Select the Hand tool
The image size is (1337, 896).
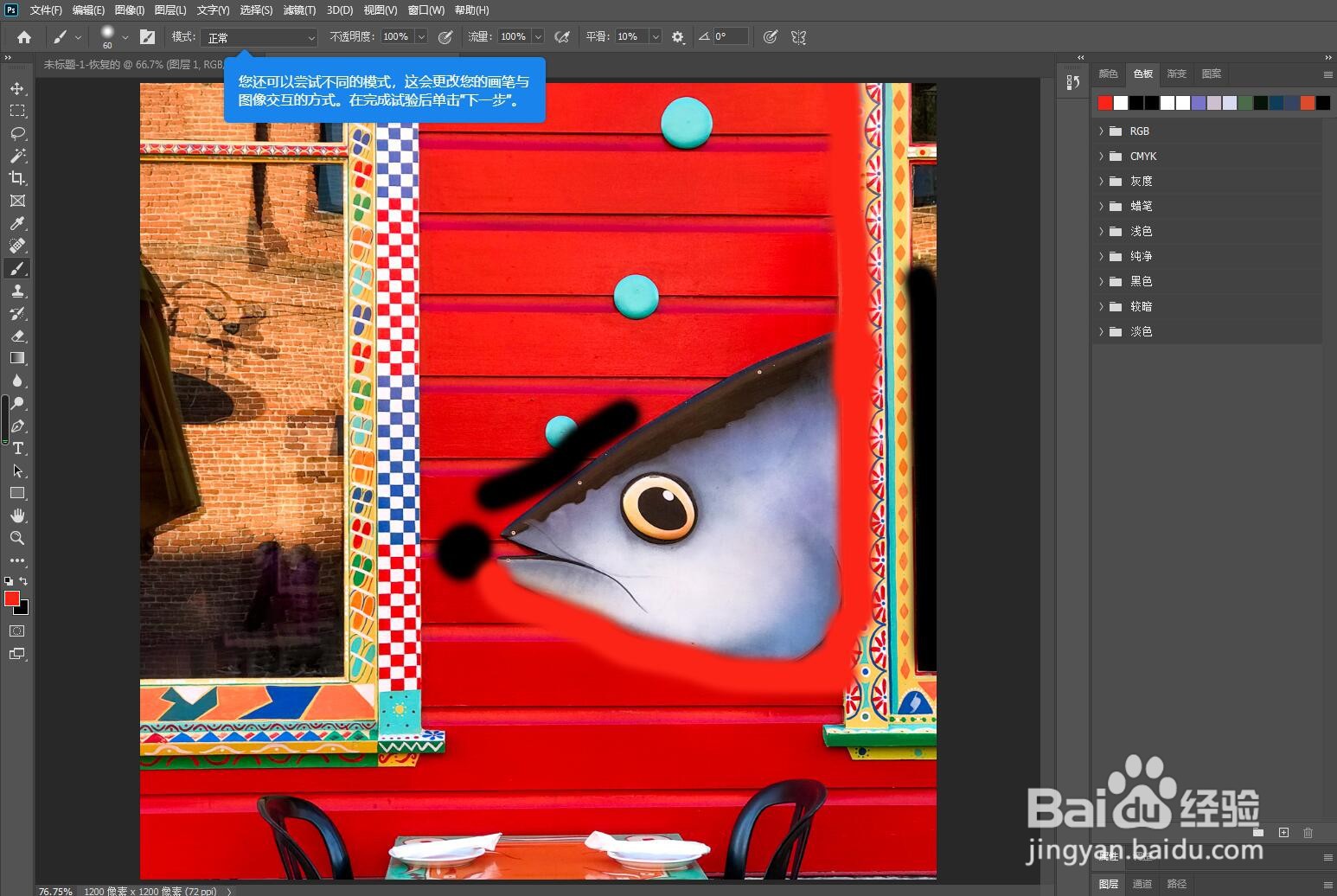pos(17,515)
